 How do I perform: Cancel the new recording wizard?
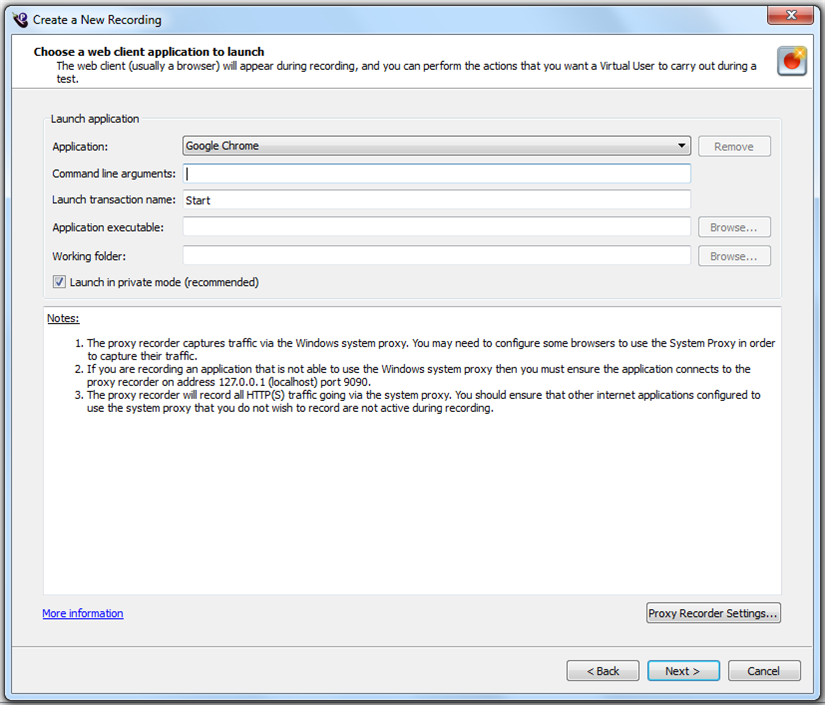tap(764, 671)
